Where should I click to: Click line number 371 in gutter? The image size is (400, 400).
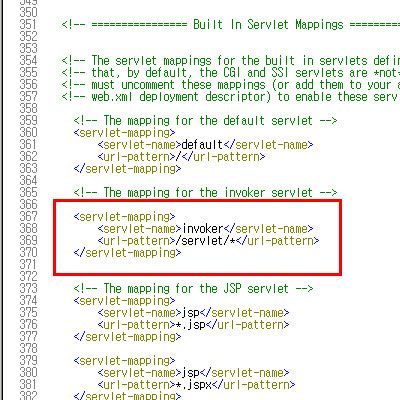click(28, 265)
